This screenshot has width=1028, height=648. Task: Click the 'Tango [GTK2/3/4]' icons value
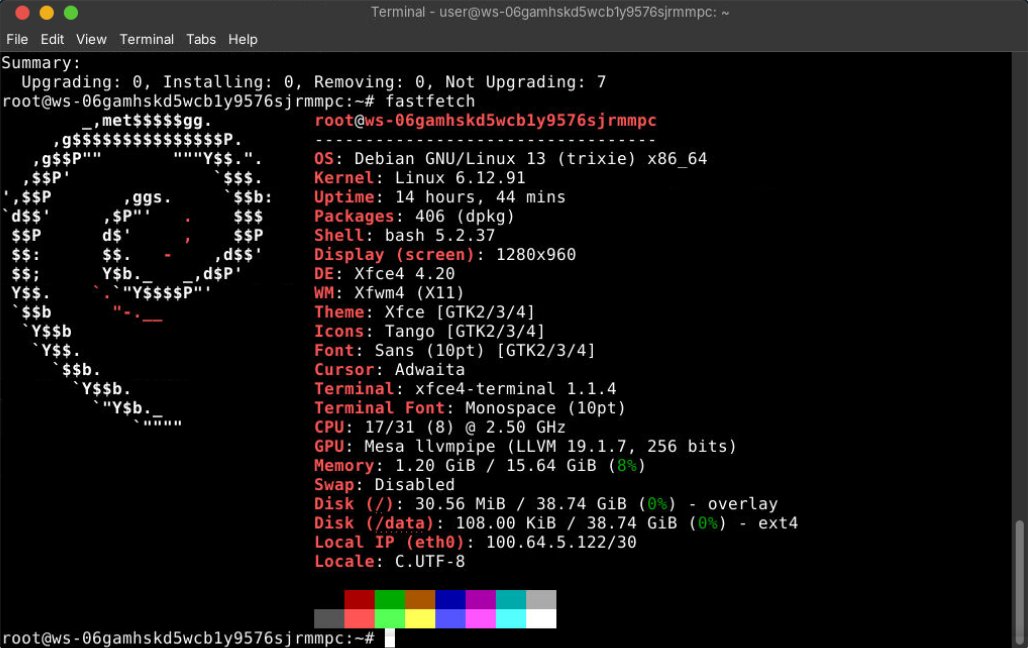click(465, 331)
